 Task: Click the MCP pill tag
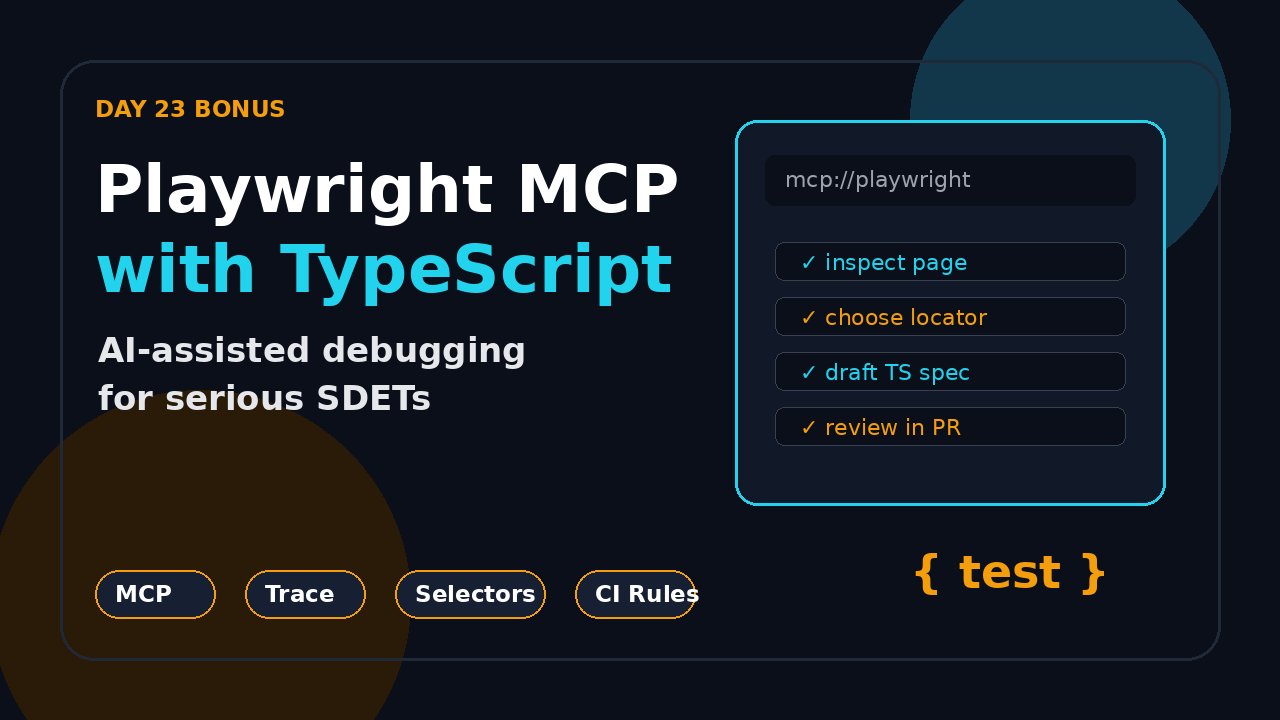click(x=155, y=594)
